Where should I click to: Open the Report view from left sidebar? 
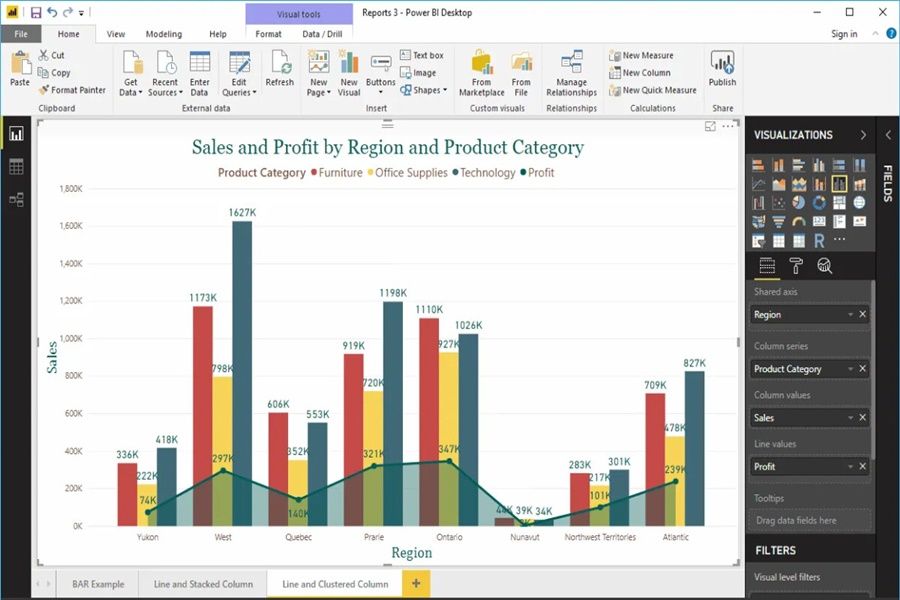16,134
